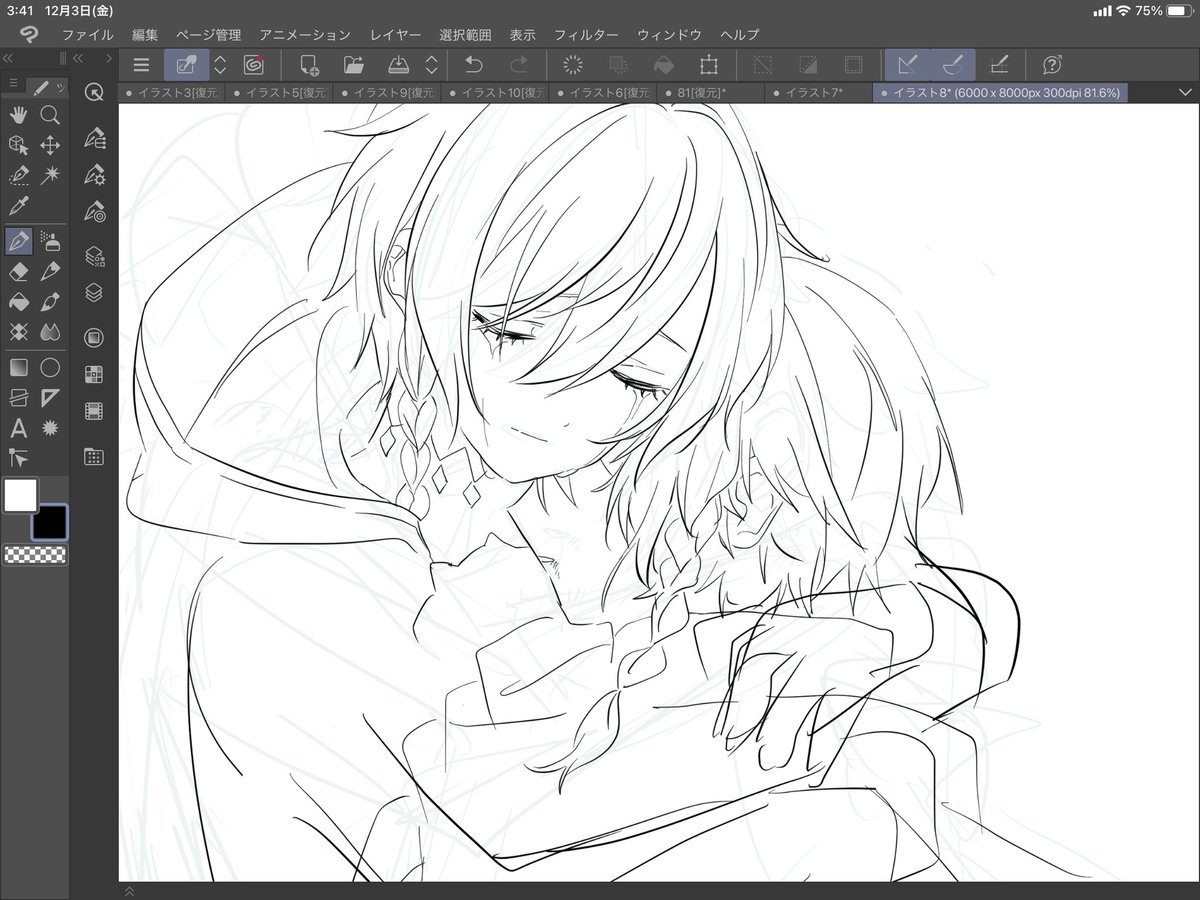Expand the up-down arrows beside gesture button

click(x=220, y=65)
